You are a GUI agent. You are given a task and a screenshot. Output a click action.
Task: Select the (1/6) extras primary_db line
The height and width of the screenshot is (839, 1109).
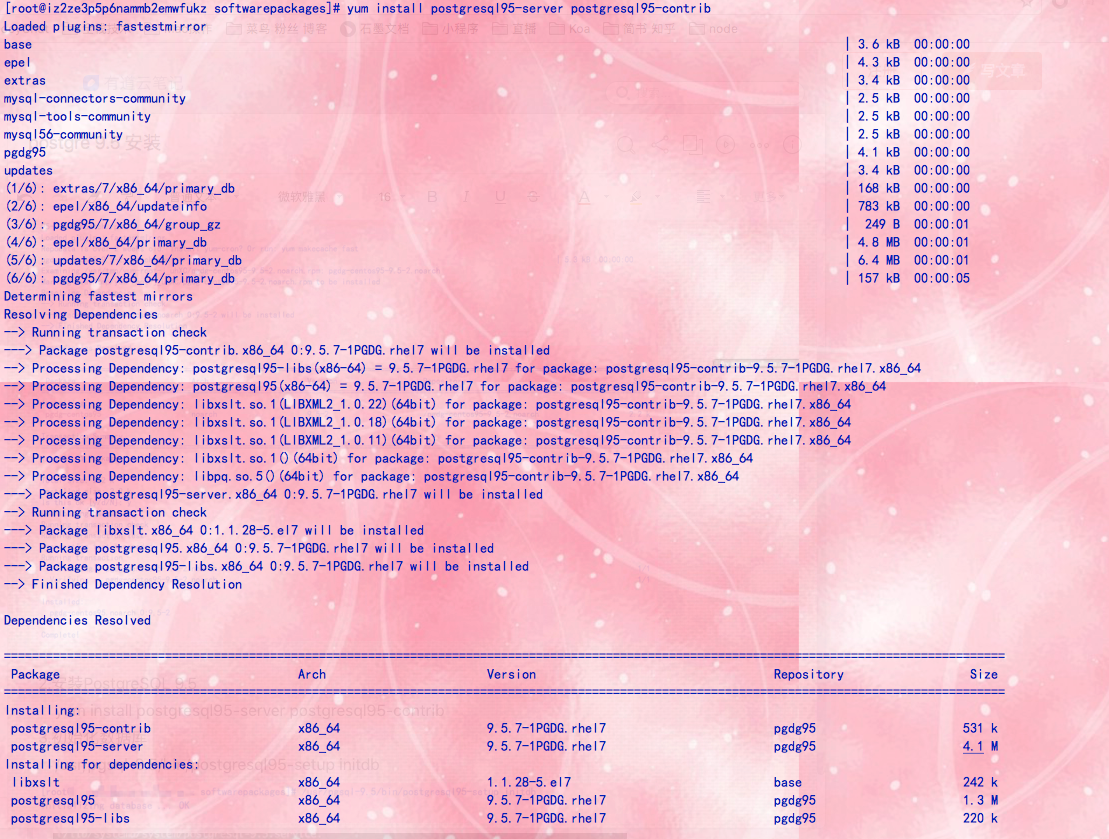point(120,189)
